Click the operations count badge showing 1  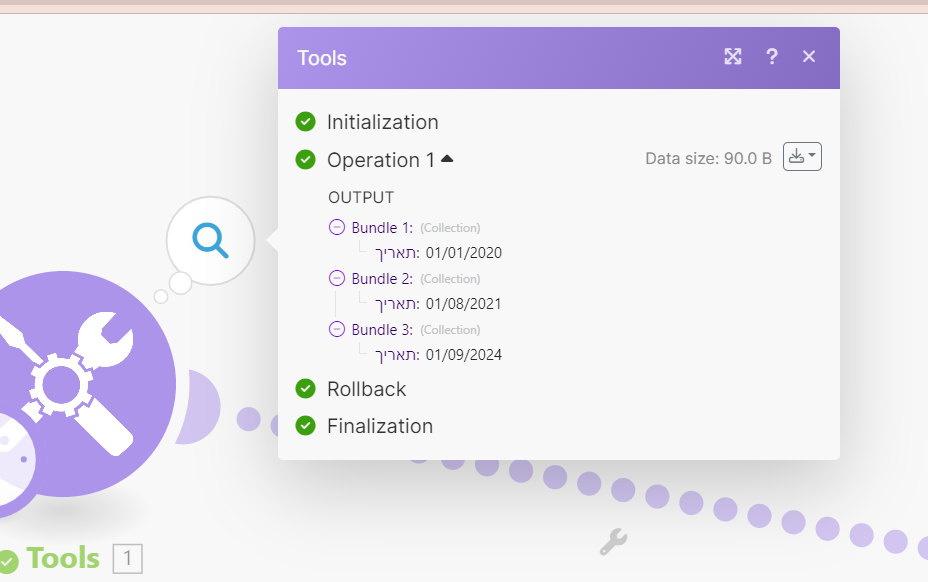click(128, 559)
